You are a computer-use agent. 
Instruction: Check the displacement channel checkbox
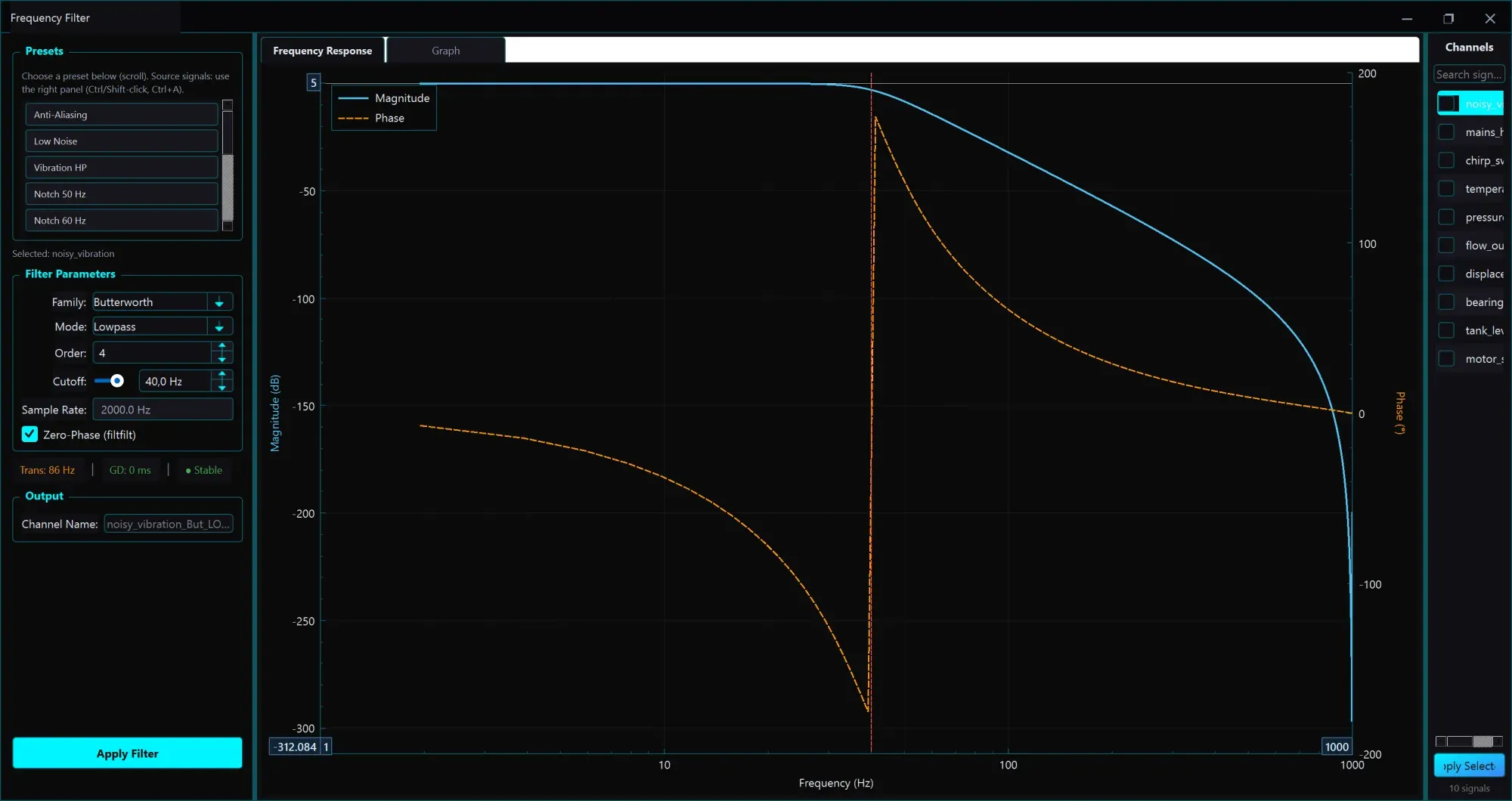(x=1446, y=274)
